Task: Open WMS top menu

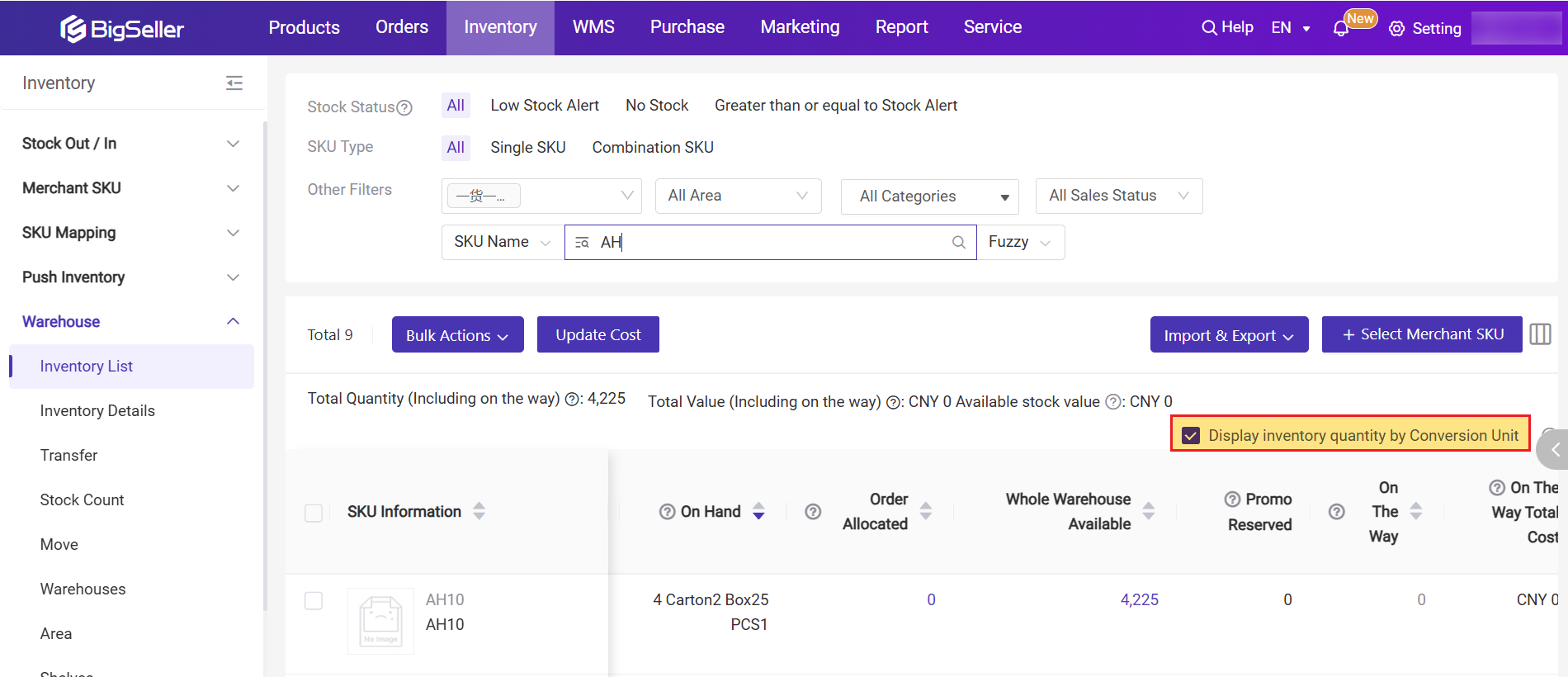Action: pyautogui.click(x=594, y=27)
